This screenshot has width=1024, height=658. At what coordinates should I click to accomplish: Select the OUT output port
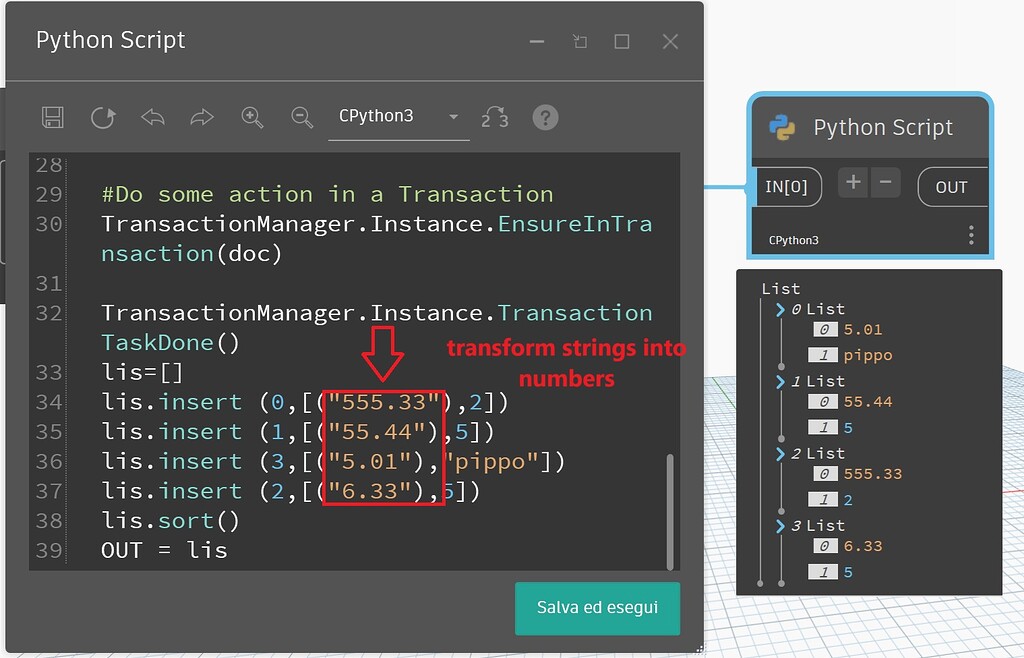pyautogui.click(x=950, y=186)
